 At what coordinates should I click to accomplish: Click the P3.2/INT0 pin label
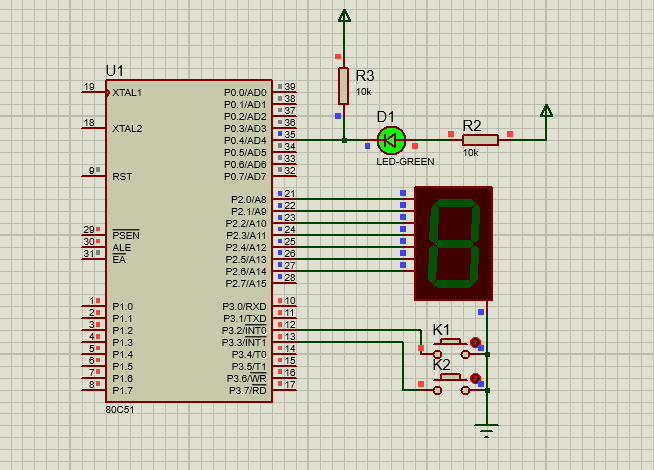[244, 331]
